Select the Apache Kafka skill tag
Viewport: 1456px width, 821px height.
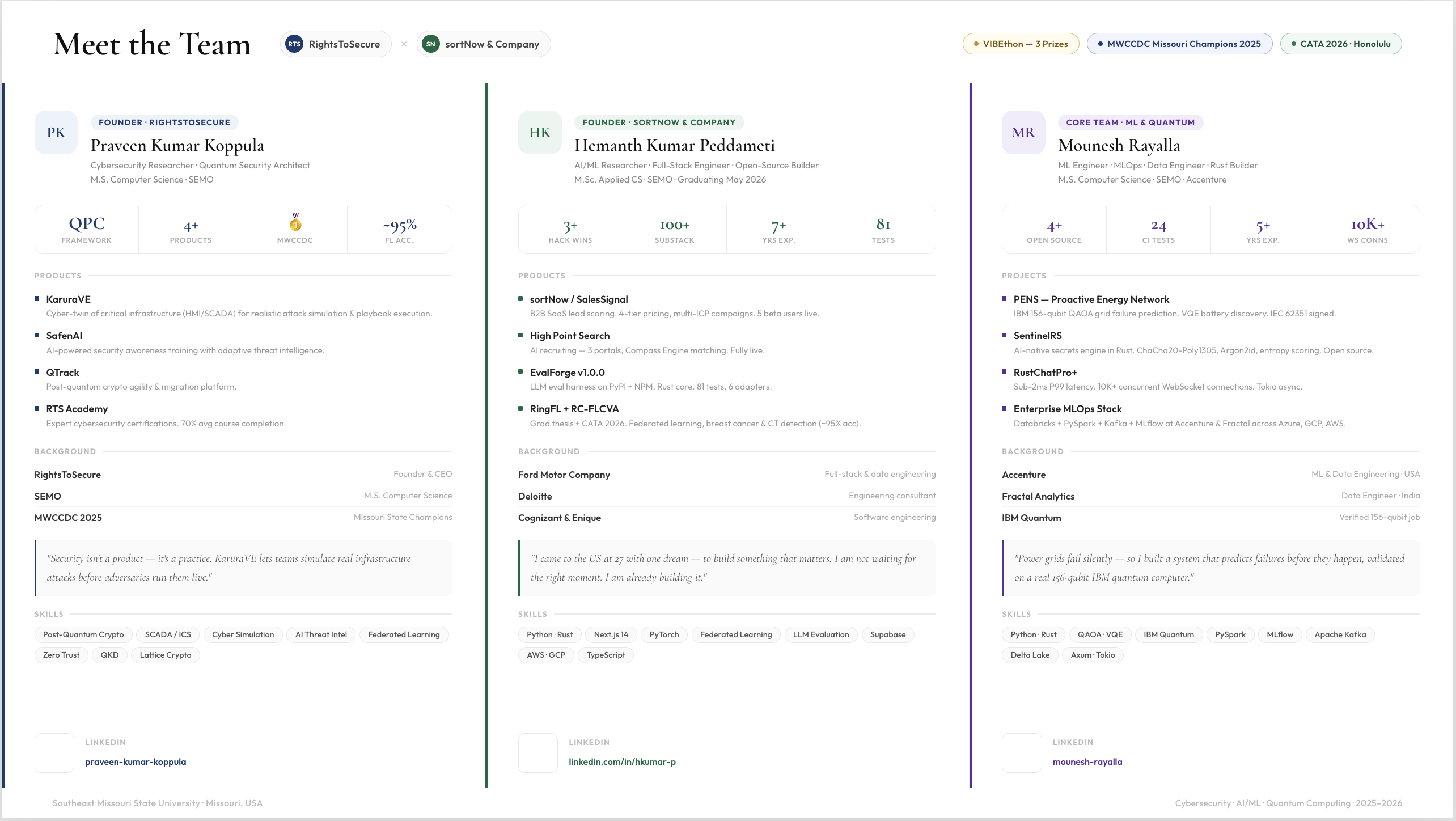(x=1340, y=634)
